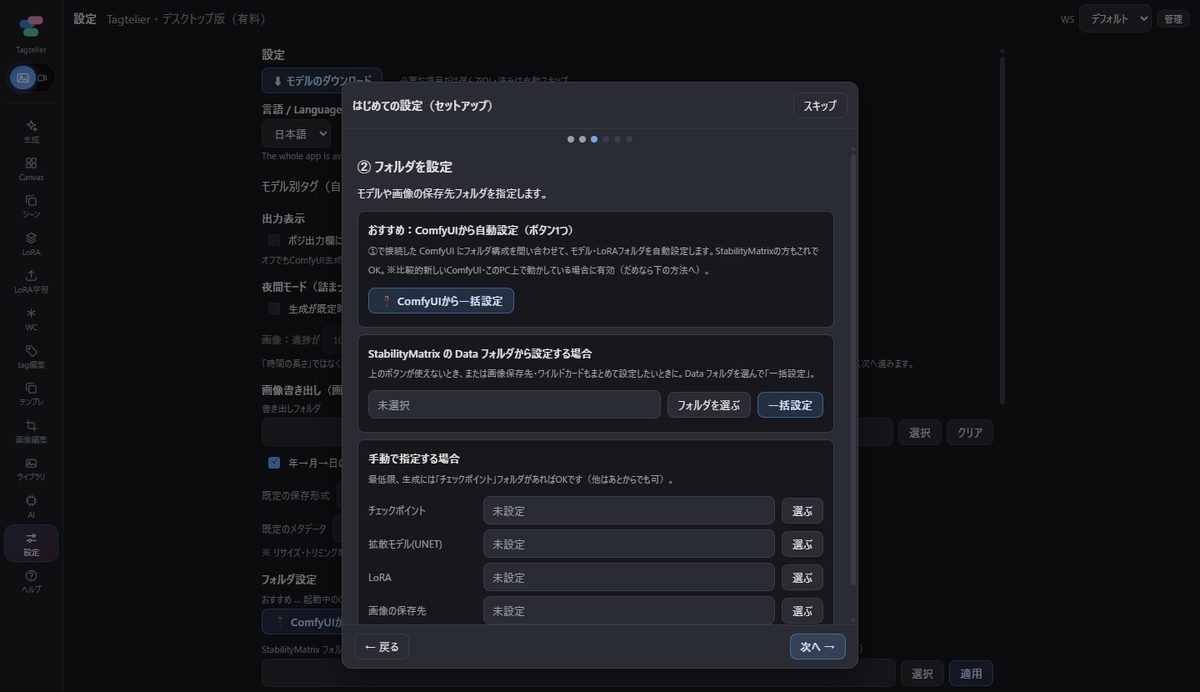Open the tag編集 section in sidebar
1200x692 pixels.
tap(31, 357)
